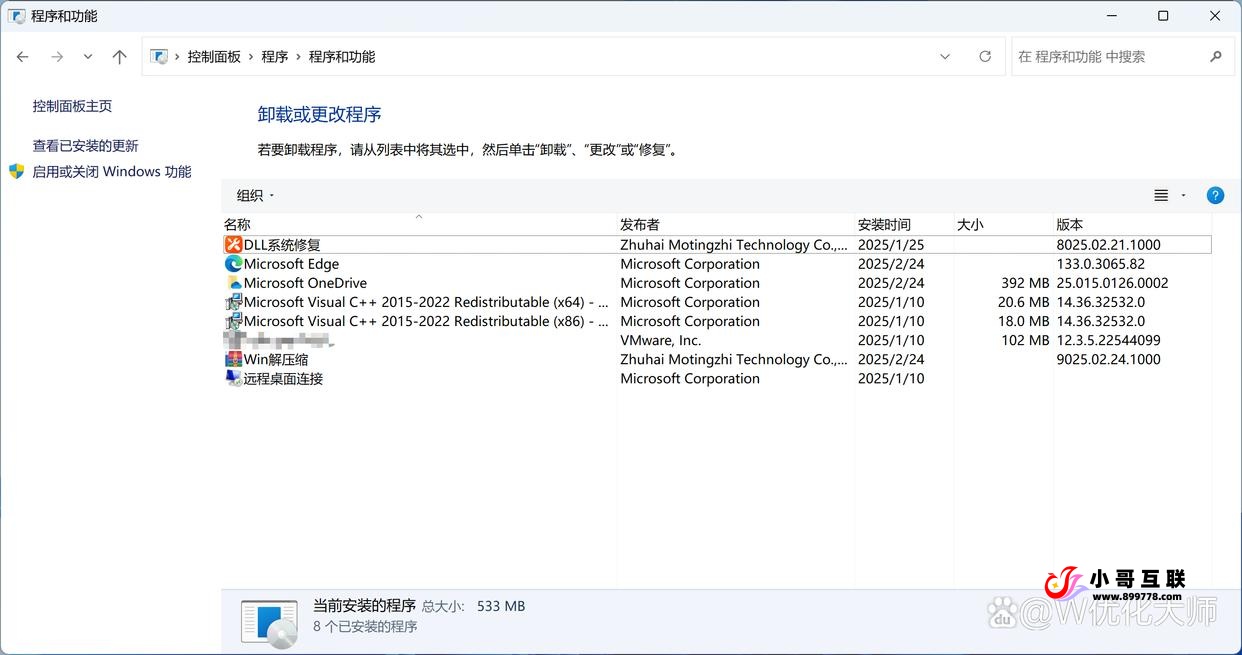Expand the address bar history dropdown
The image size is (1242, 655).
(x=945, y=56)
